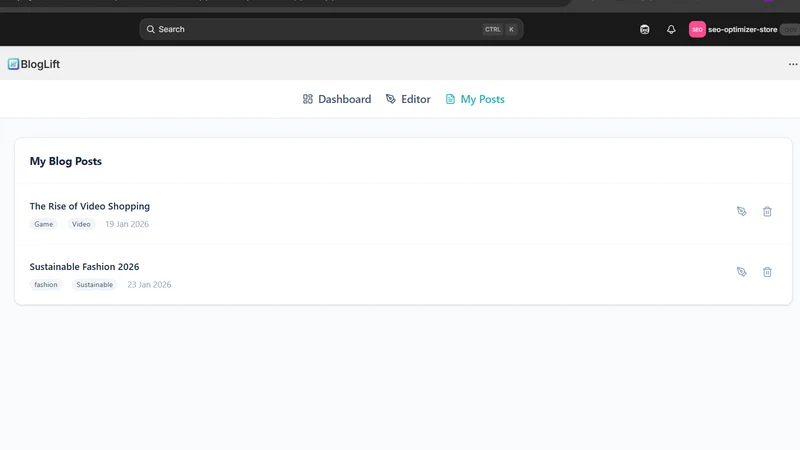Viewport: 800px width, 450px height.
Task: Click the K shortcut badge in search
Action: click(x=511, y=30)
